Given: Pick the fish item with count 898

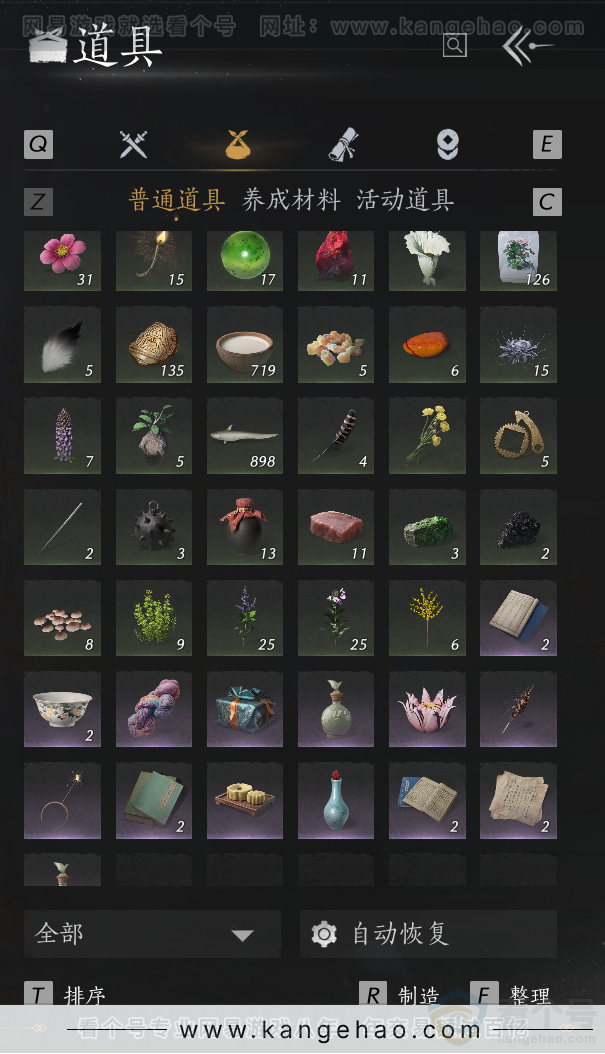Looking at the screenshot, I should pos(245,436).
